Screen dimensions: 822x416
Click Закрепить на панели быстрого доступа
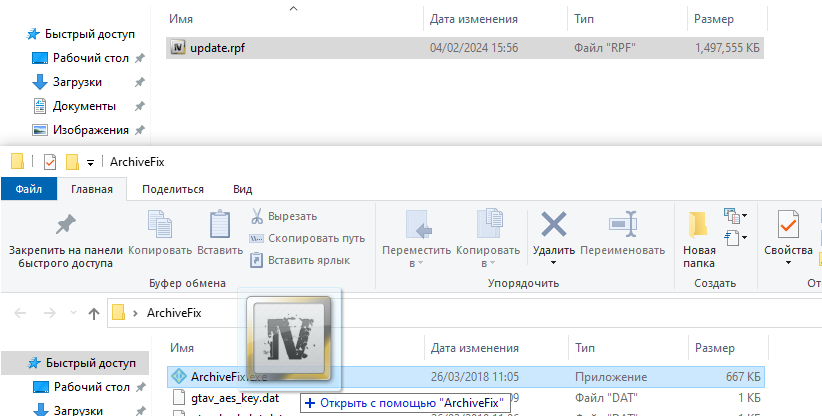tap(66, 240)
